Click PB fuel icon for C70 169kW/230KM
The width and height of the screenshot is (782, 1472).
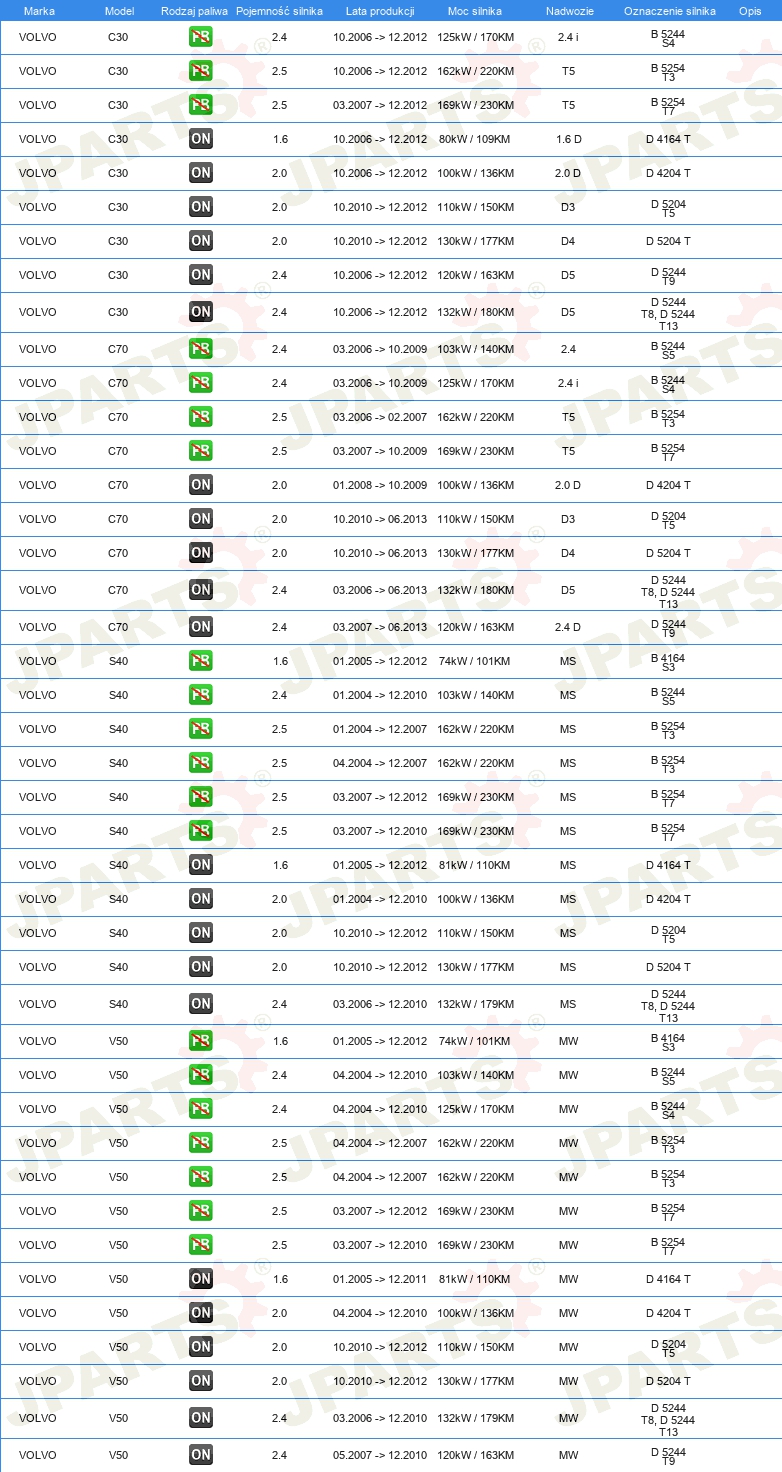click(x=201, y=451)
